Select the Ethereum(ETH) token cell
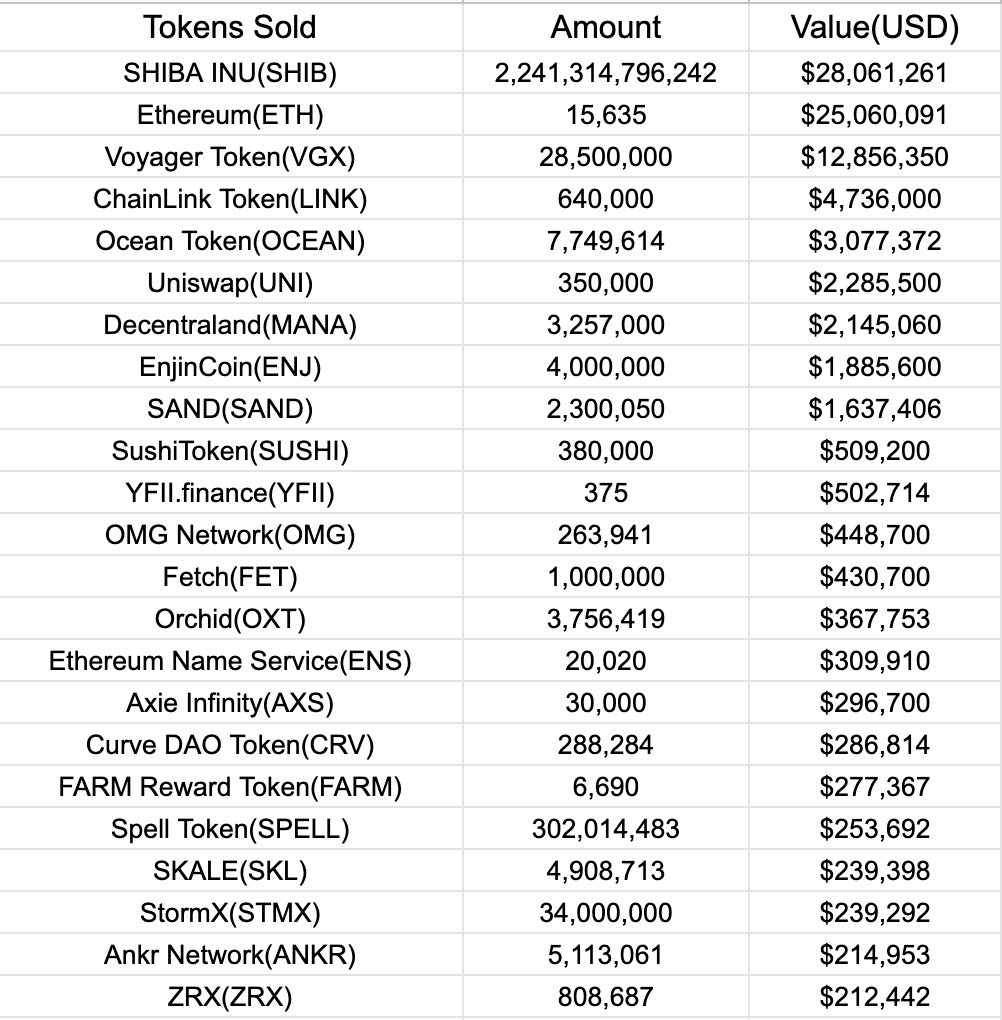The height and width of the screenshot is (1020, 1002). (x=230, y=114)
